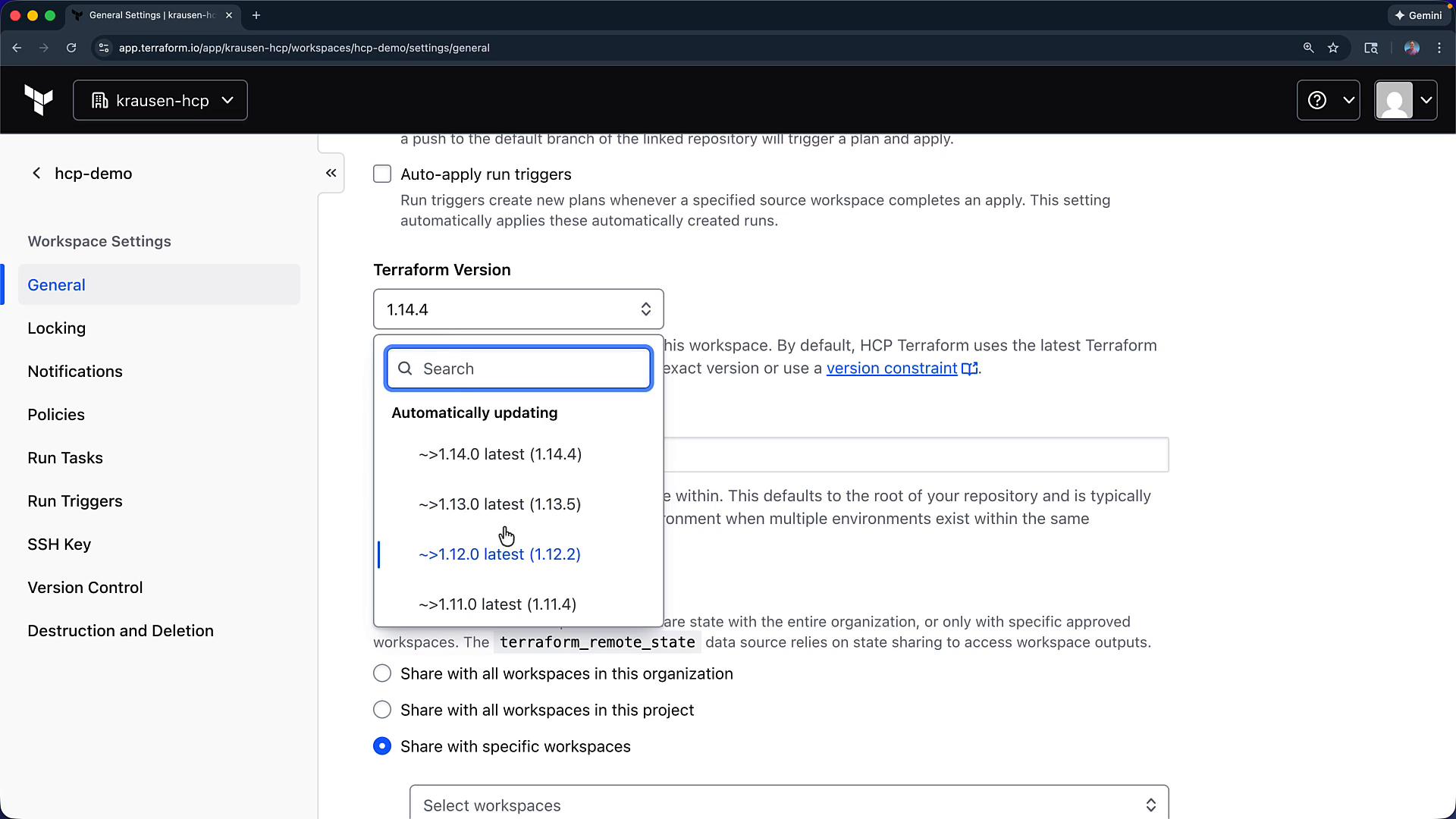Click the working directory text field
Viewport: 1456px width, 819px height.
click(916, 454)
